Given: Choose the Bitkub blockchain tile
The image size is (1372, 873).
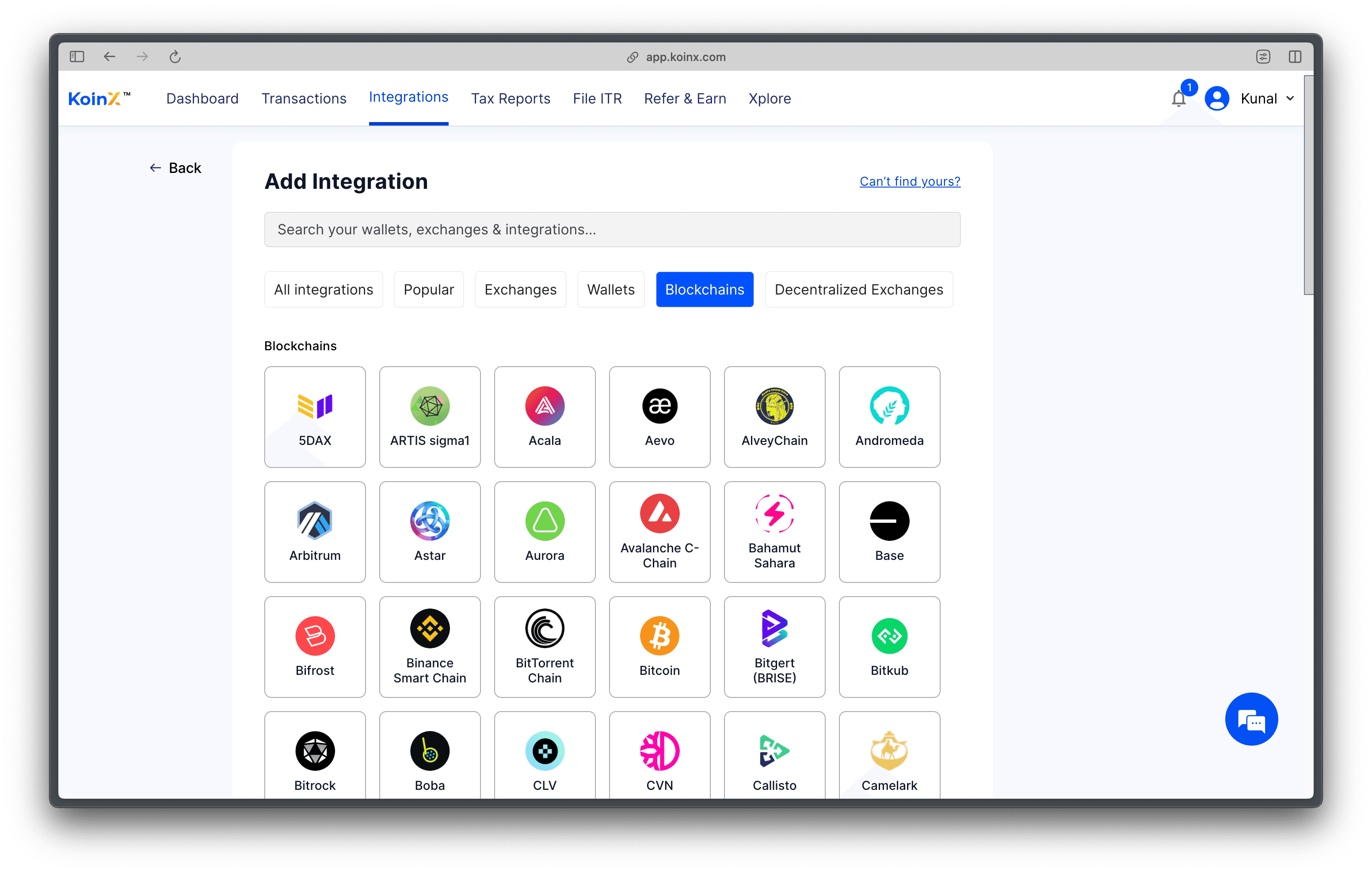Looking at the screenshot, I should pos(889,647).
